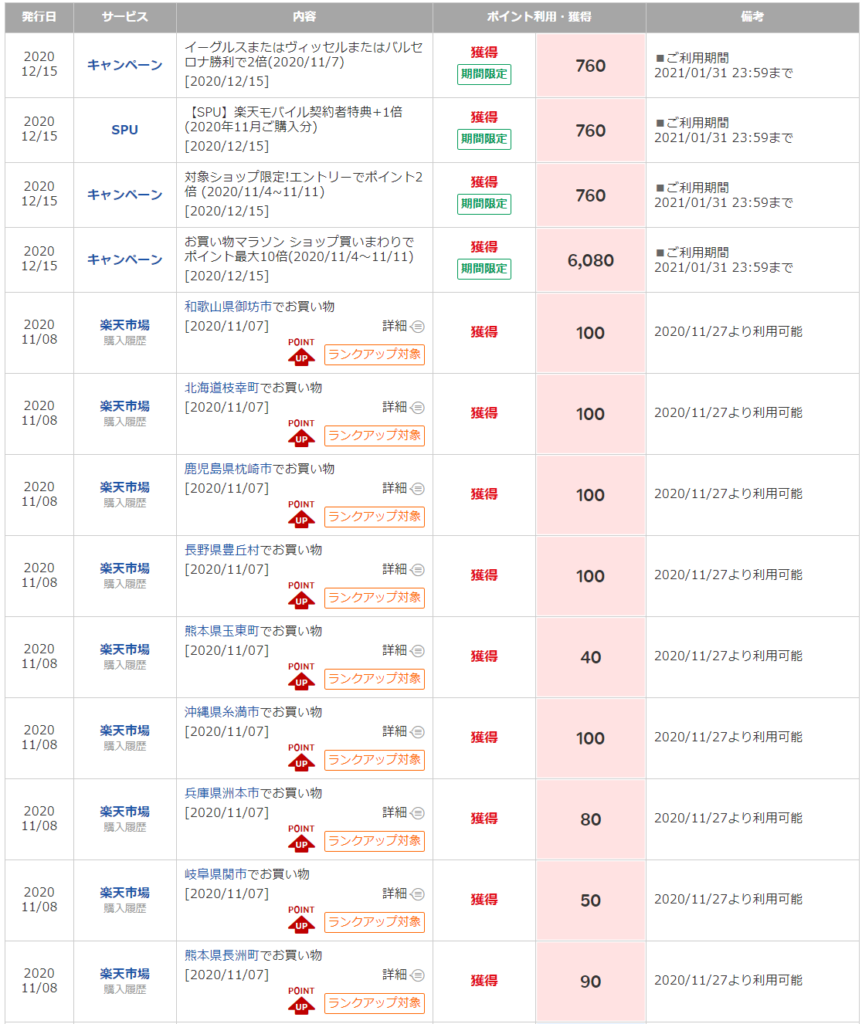Click 詳細 icon for 熊本県玉東町 purchase

(418, 650)
